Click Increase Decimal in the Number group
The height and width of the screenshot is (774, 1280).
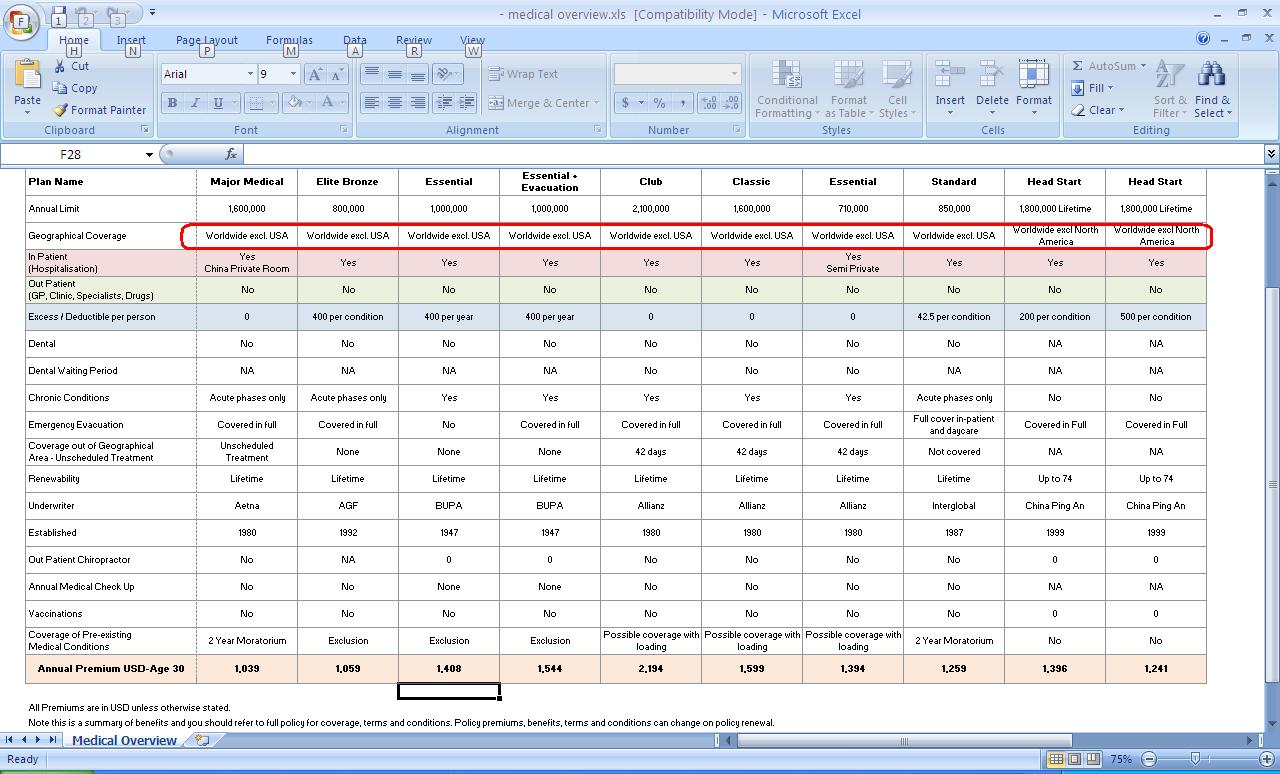pos(709,103)
